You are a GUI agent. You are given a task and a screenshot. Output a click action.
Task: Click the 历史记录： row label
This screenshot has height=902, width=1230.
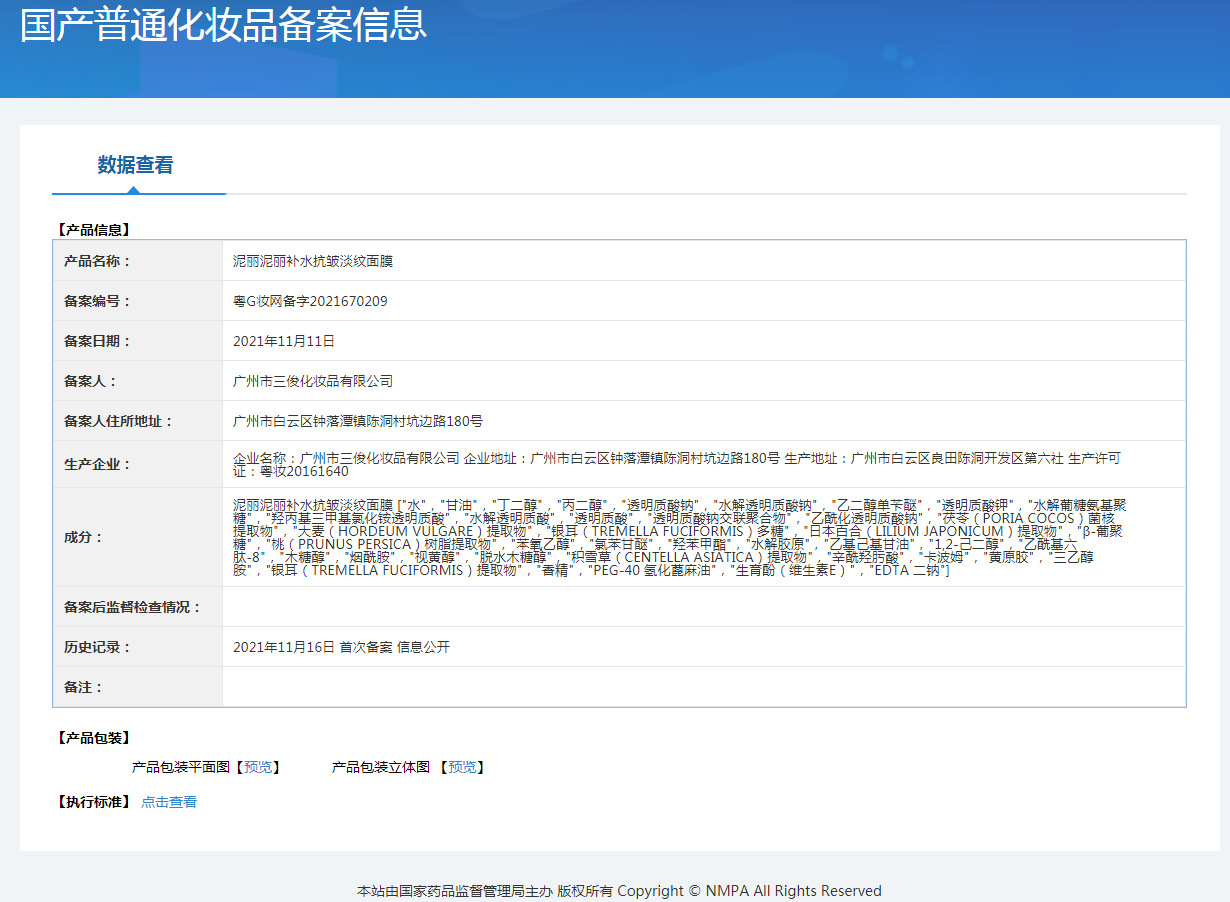point(97,647)
